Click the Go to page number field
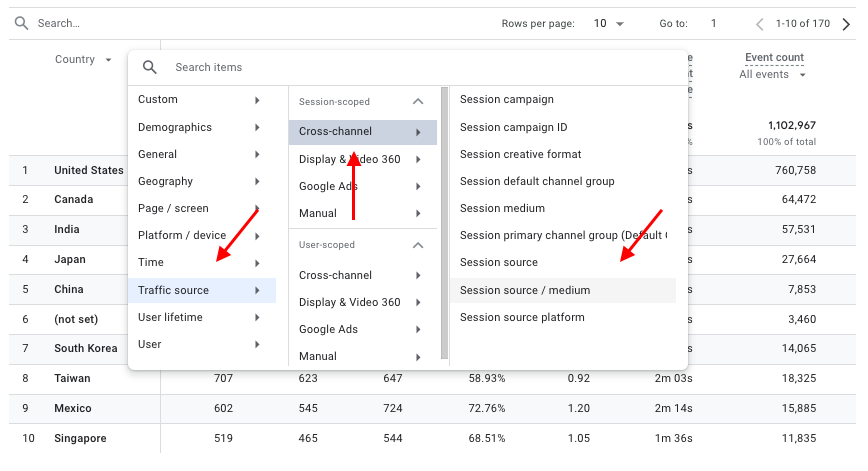The width and height of the screenshot is (868, 471). click(x=714, y=23)
